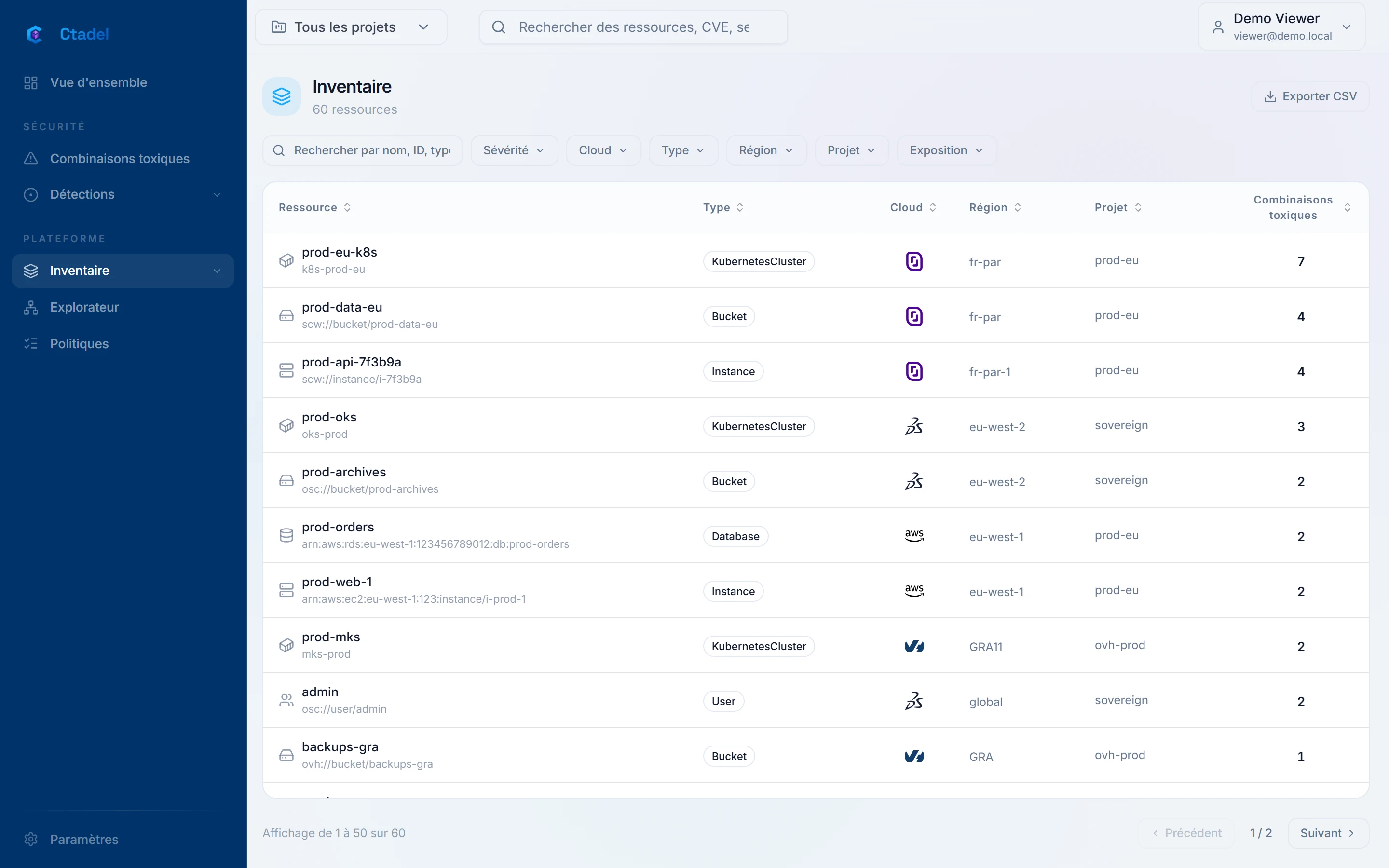This screenshot has width=1389, height=868.
Task: Open the Sévérité filter dropdown
Action: tap(514, 150)
